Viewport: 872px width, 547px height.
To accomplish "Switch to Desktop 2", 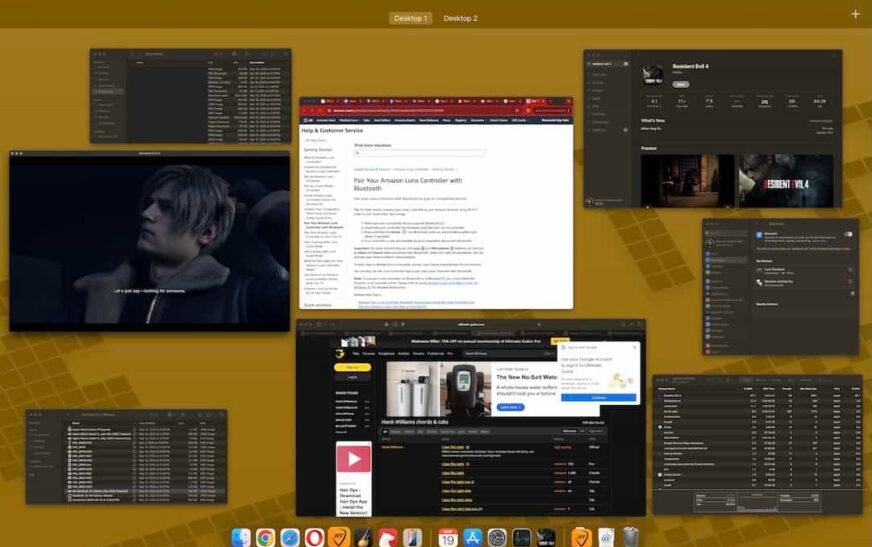I will (460, 18).
